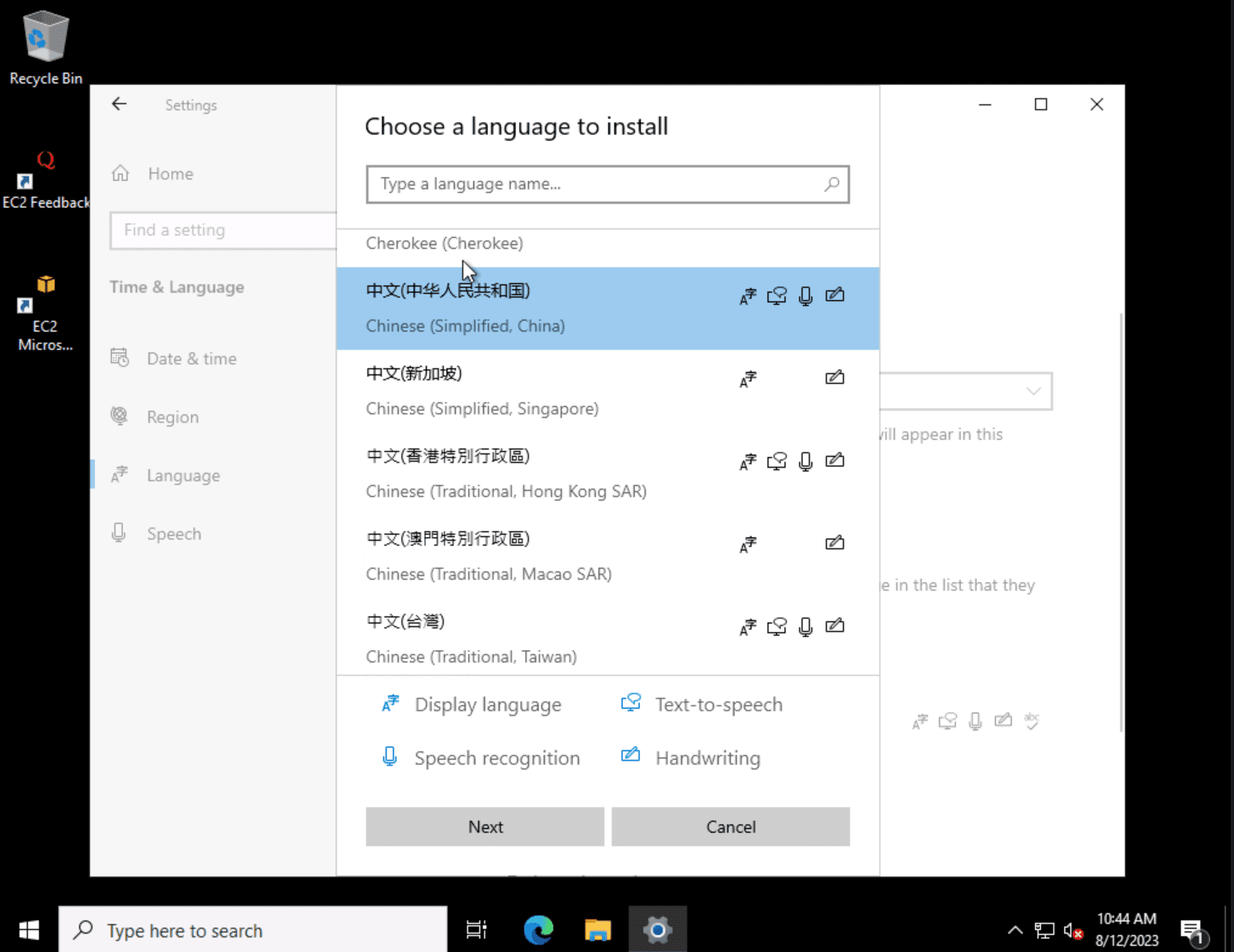Click the Find a setting search field

tap(222, 230)
